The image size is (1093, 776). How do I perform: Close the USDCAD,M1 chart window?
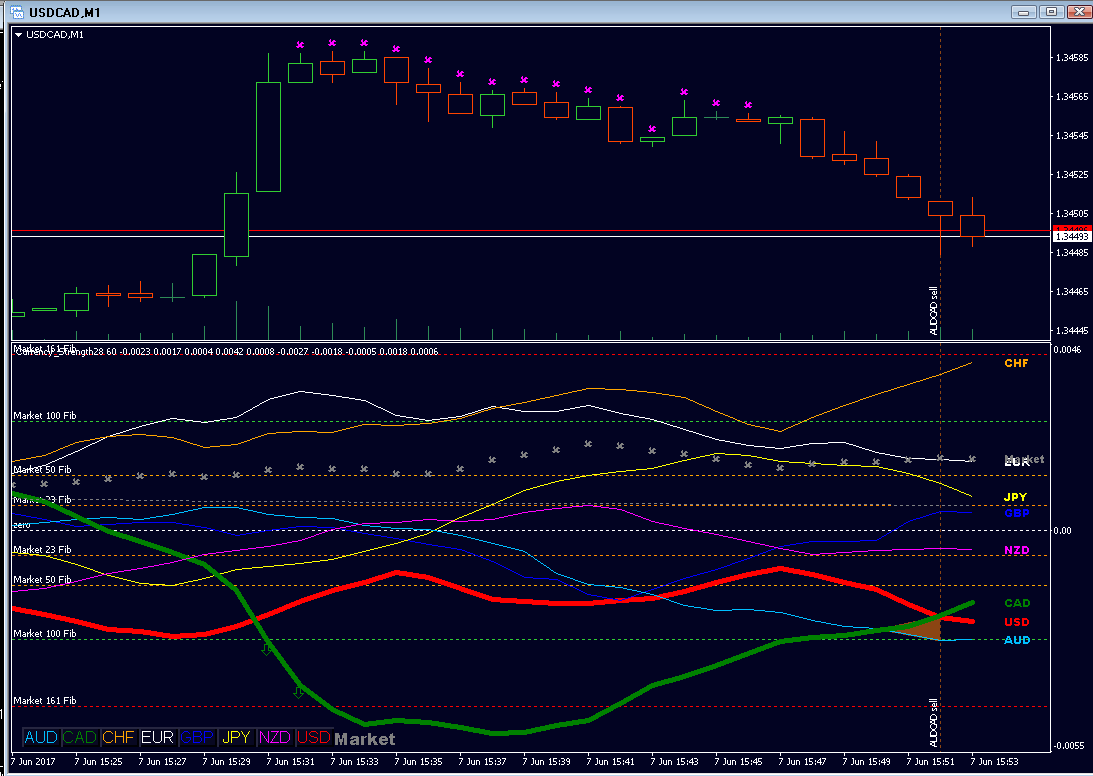(1078, 12)
